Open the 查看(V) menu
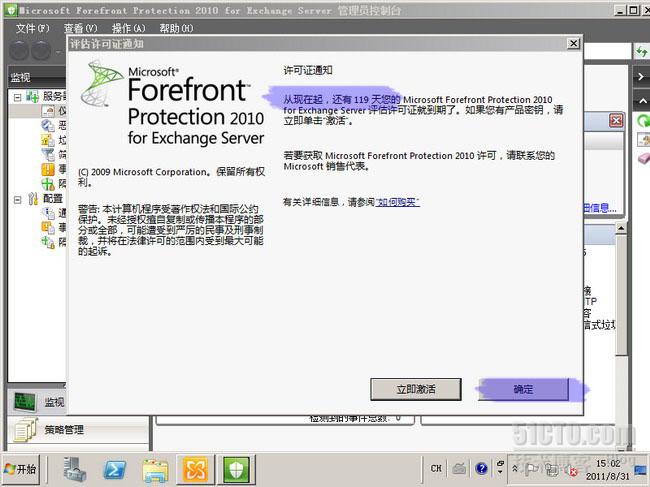Image resolution: width=650 pixels, height=487 pixels. click(80, 28)
